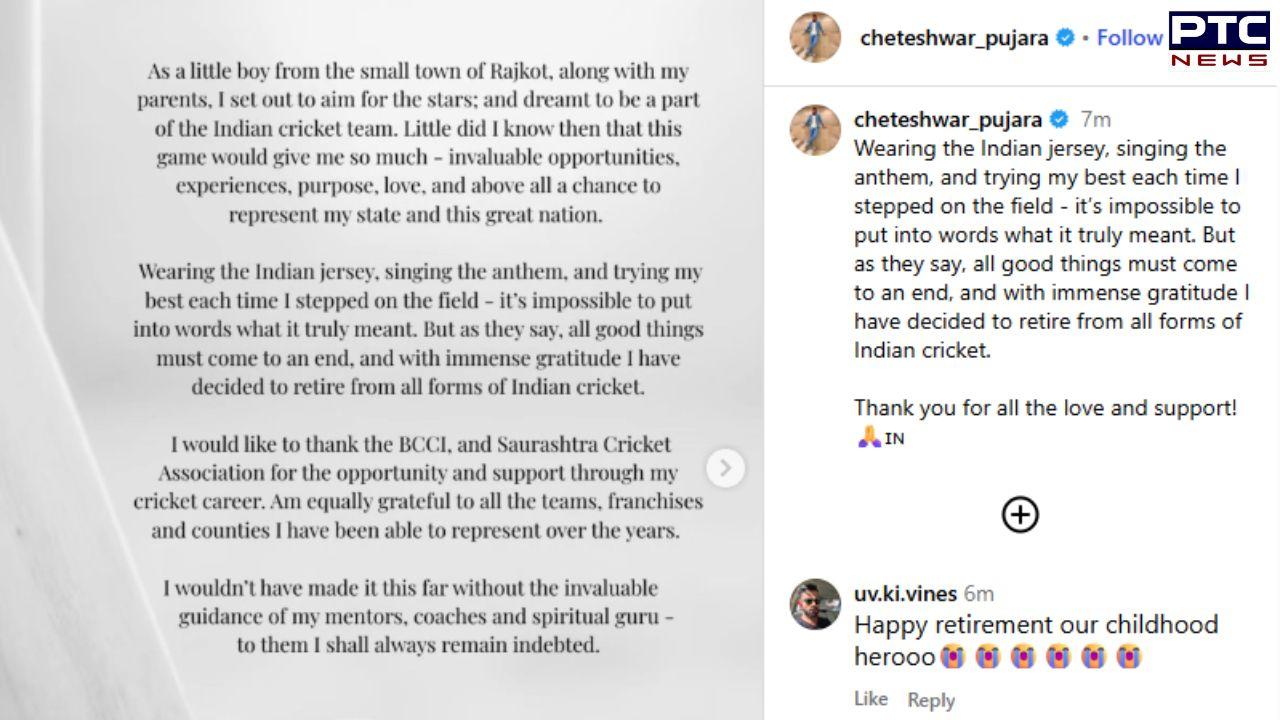The width and height of the screenshot is (1280, 720).
Task: Click folded hands emoji in caption
Action: [868, 437]
